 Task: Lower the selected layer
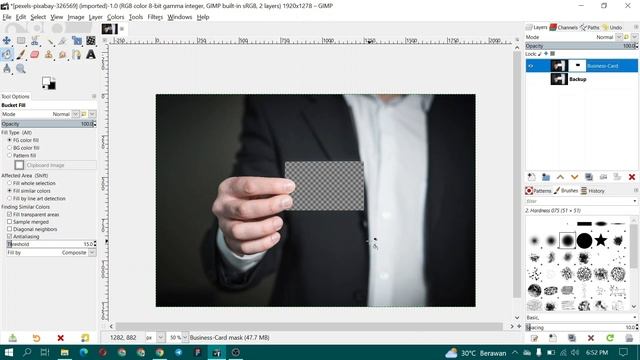[574, 177]
